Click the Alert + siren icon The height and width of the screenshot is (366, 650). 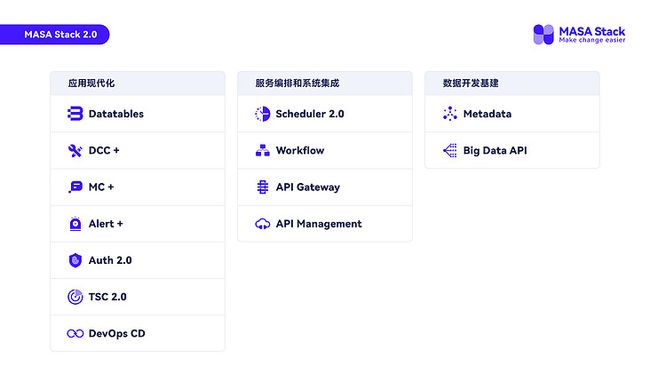75,224
